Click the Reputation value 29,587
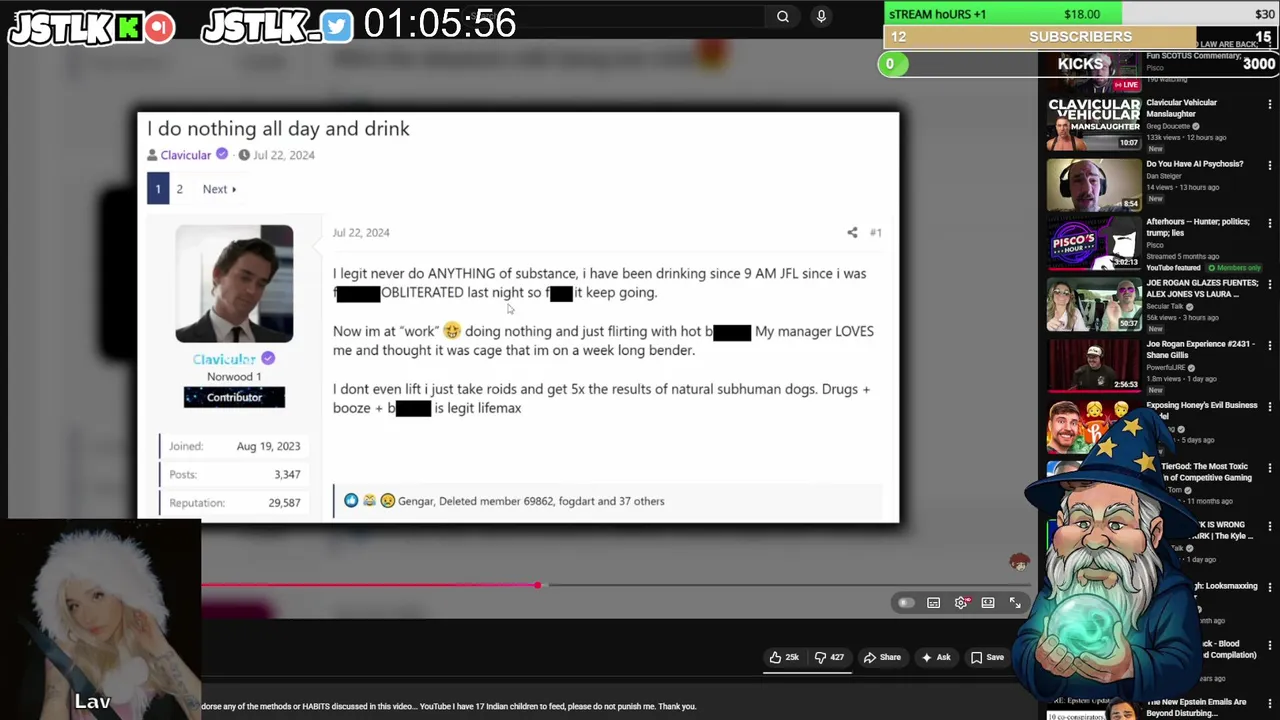This screenshot has width=1280, height=720. pyautogui.click(x=284, y=503)
